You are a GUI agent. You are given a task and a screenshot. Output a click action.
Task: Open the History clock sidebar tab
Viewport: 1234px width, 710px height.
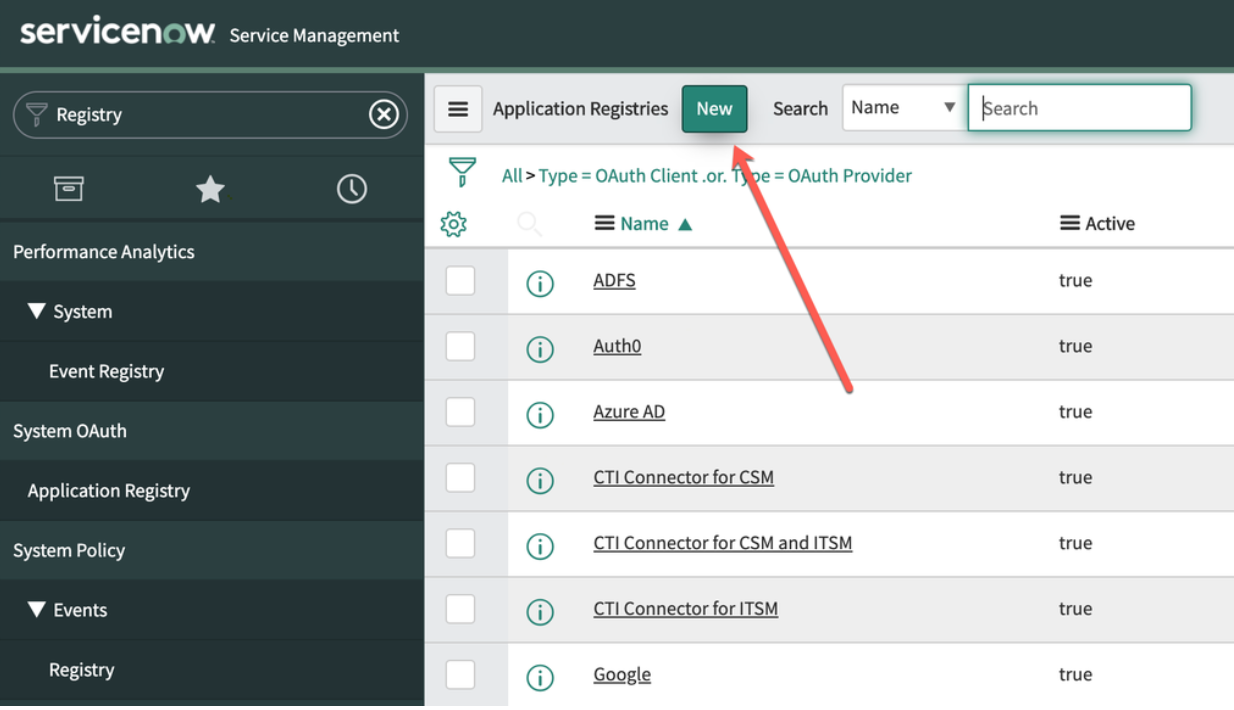tap(351, 188)
